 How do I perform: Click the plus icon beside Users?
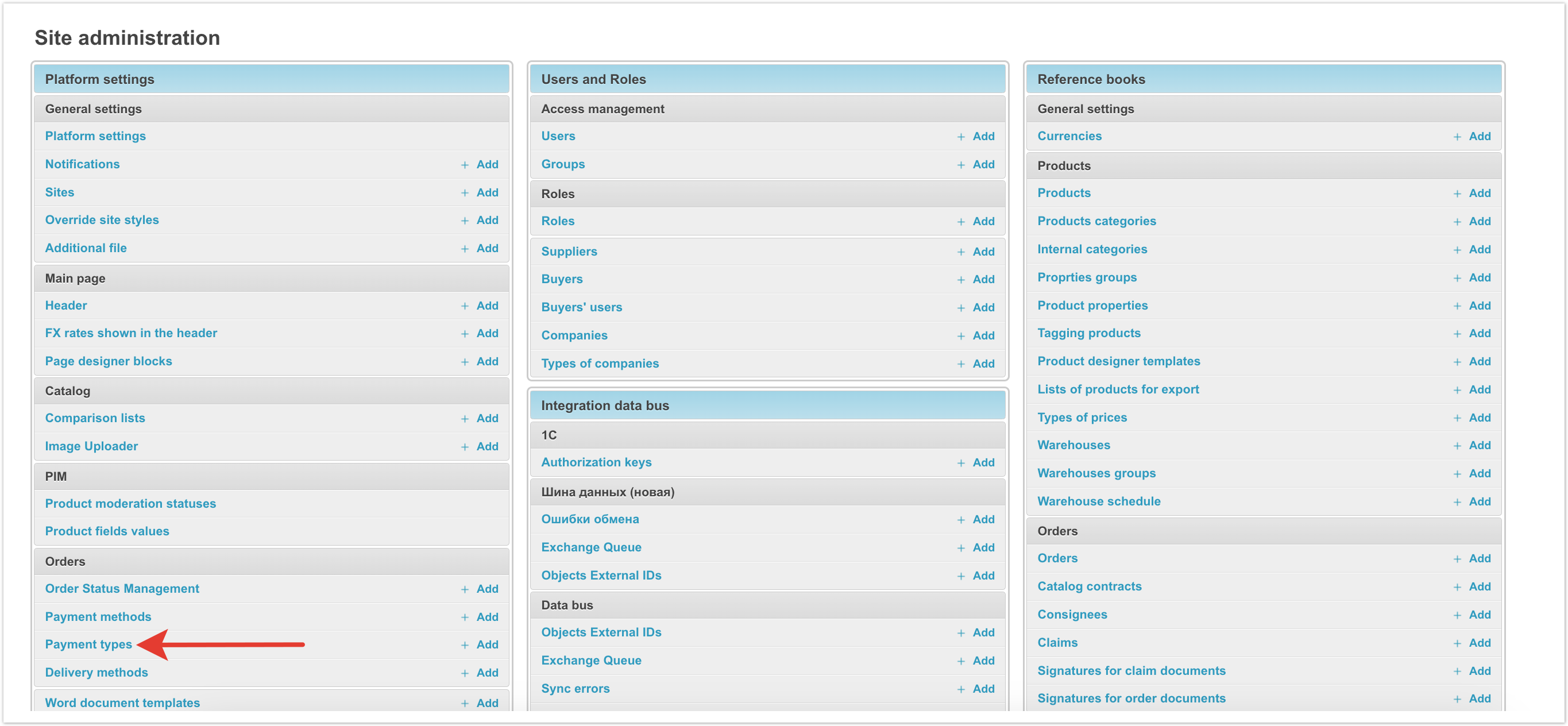pyautogui.click(x=960, y=137)
